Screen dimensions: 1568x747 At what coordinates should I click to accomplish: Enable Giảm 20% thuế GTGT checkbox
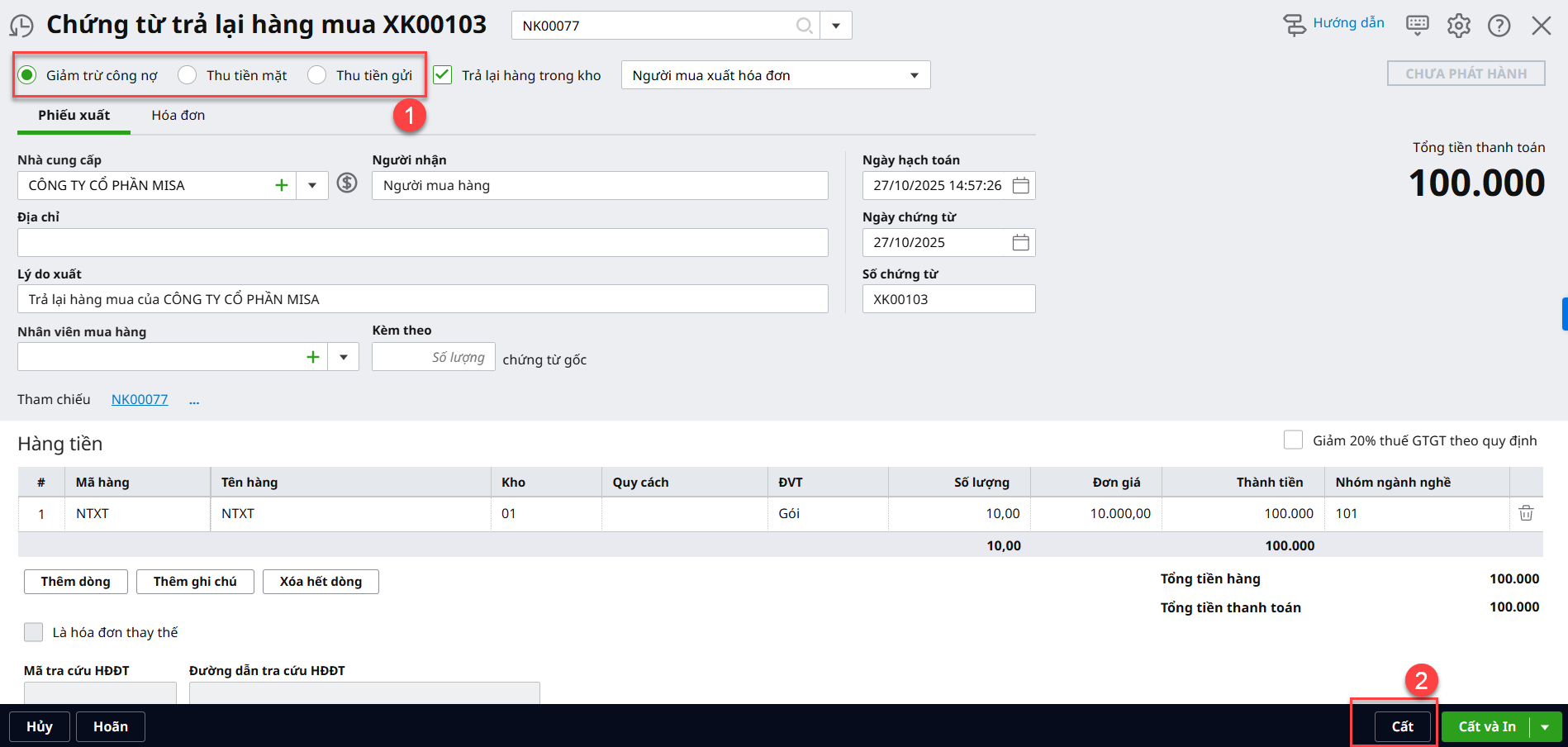(x=1293, y=440)
